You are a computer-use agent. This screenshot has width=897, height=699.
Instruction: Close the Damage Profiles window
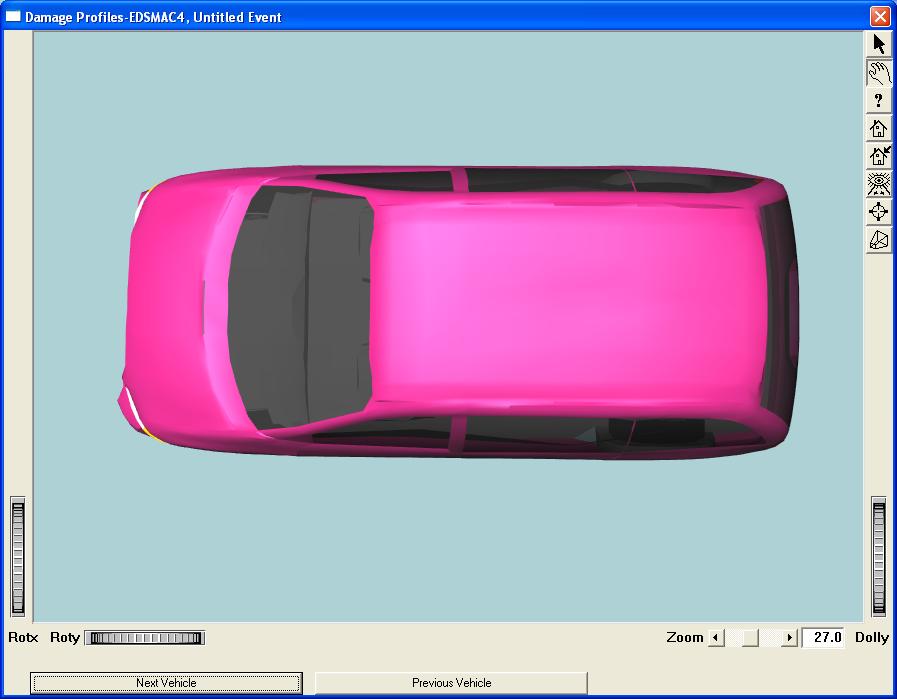[x=879, y=16]
